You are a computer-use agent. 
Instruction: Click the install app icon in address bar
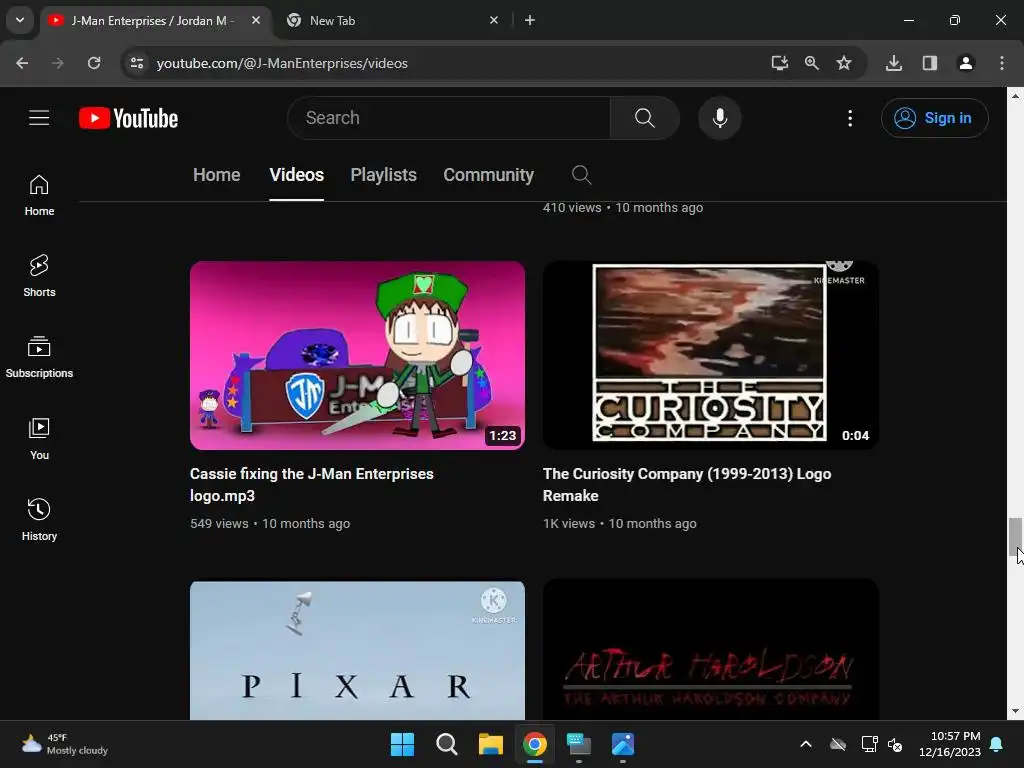(780, 63)
